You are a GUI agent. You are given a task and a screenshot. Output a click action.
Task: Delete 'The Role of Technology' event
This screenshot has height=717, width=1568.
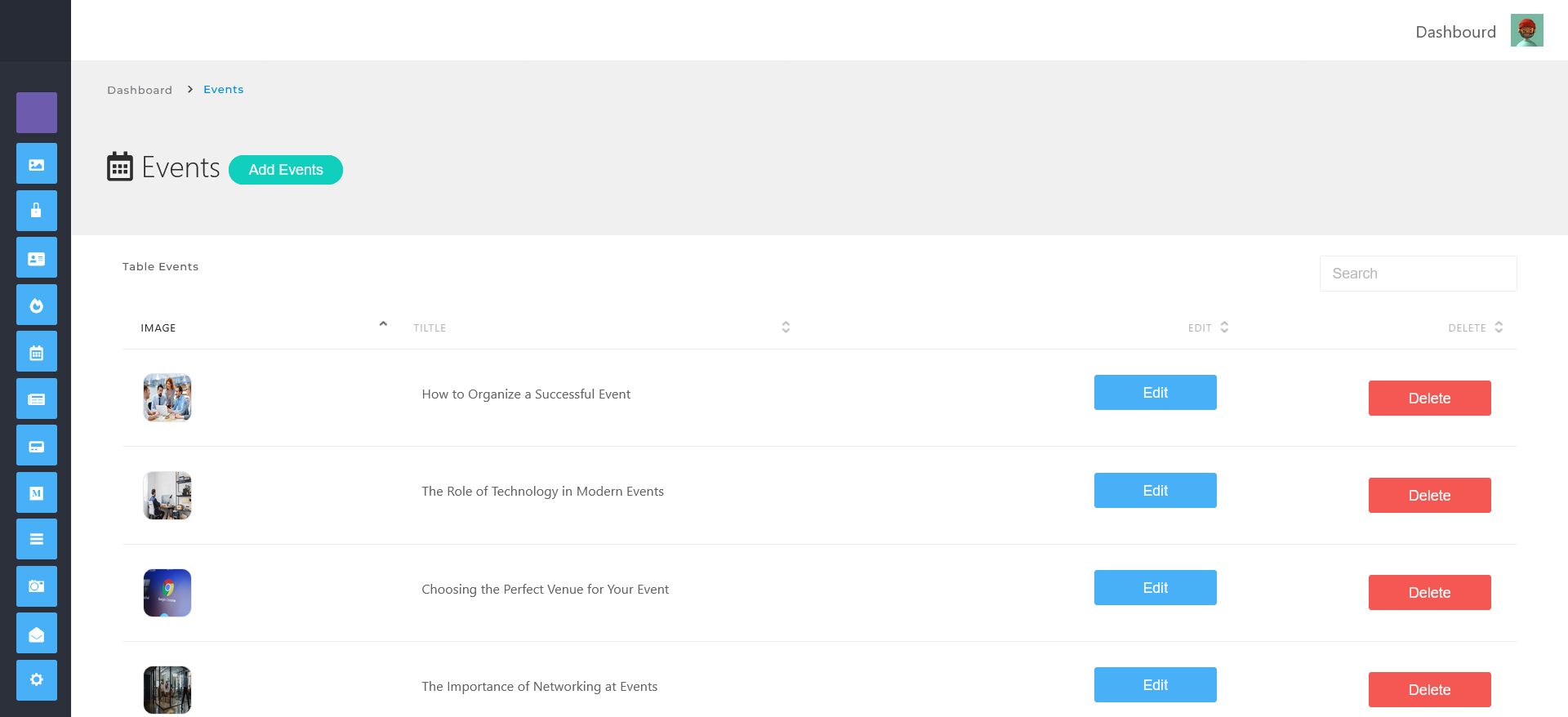point(1429,496)
